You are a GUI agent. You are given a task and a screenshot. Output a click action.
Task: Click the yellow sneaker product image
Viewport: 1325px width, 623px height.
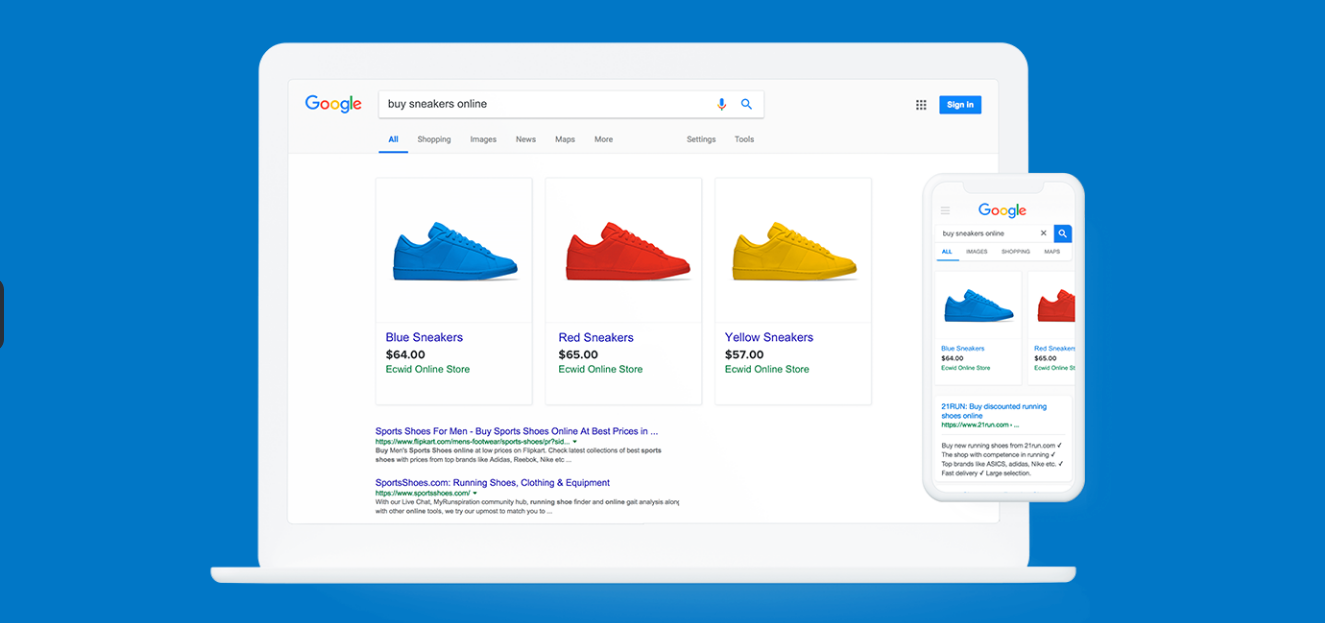[x=795, y=251]
